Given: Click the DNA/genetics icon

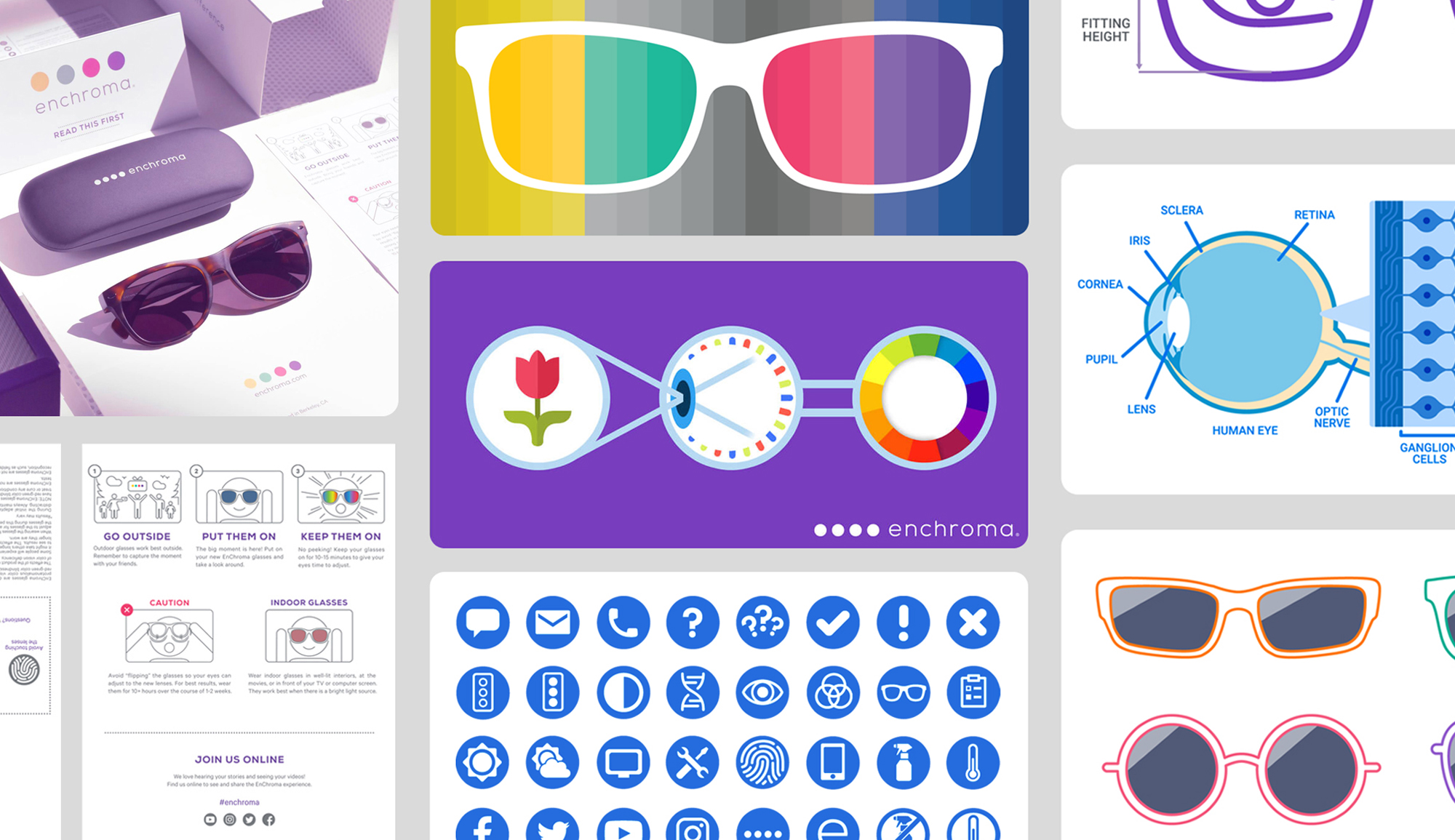Looking at the screenshot, I should tap(695, 691).
